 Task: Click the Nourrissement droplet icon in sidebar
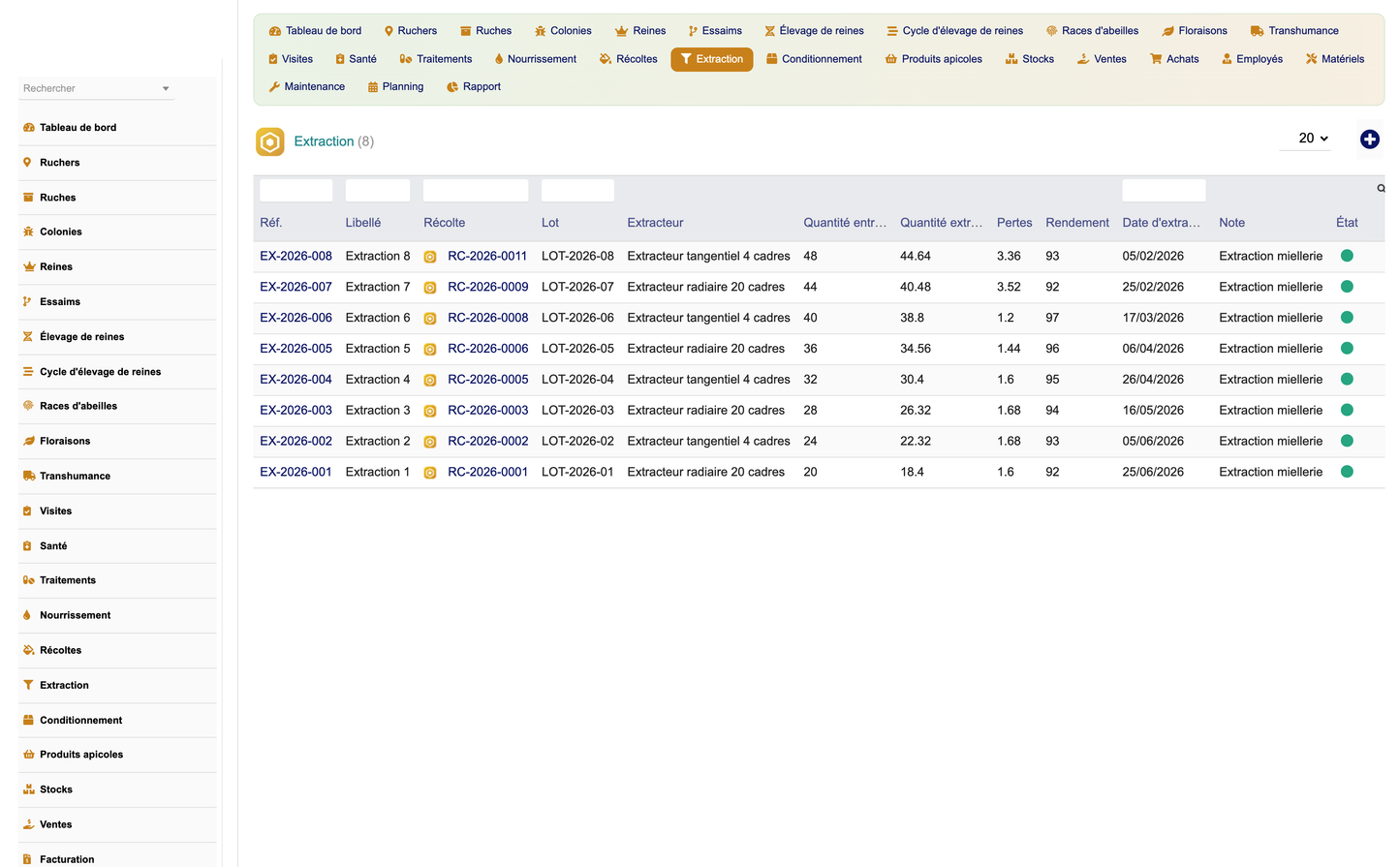27,615
